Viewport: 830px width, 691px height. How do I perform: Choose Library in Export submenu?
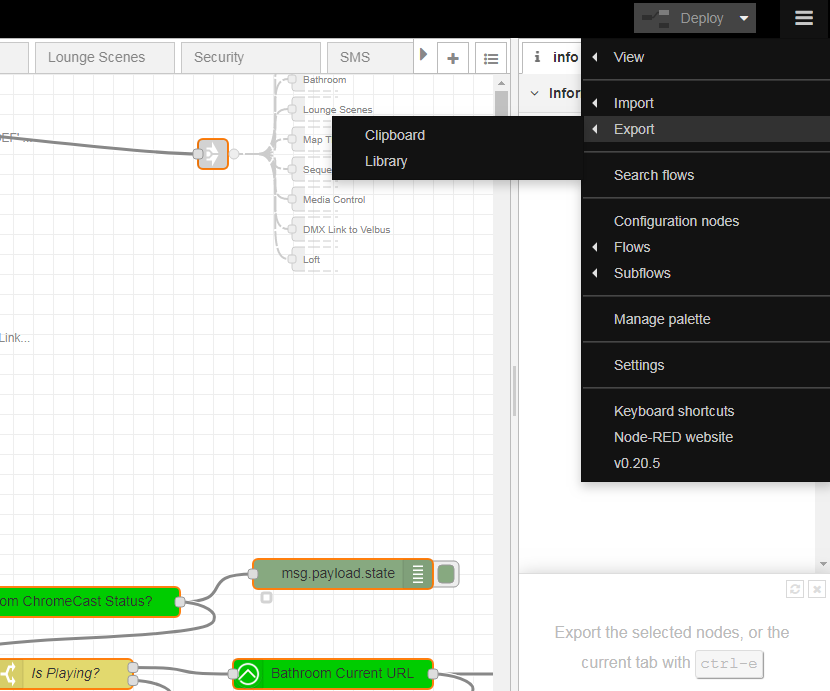[385, 161]
